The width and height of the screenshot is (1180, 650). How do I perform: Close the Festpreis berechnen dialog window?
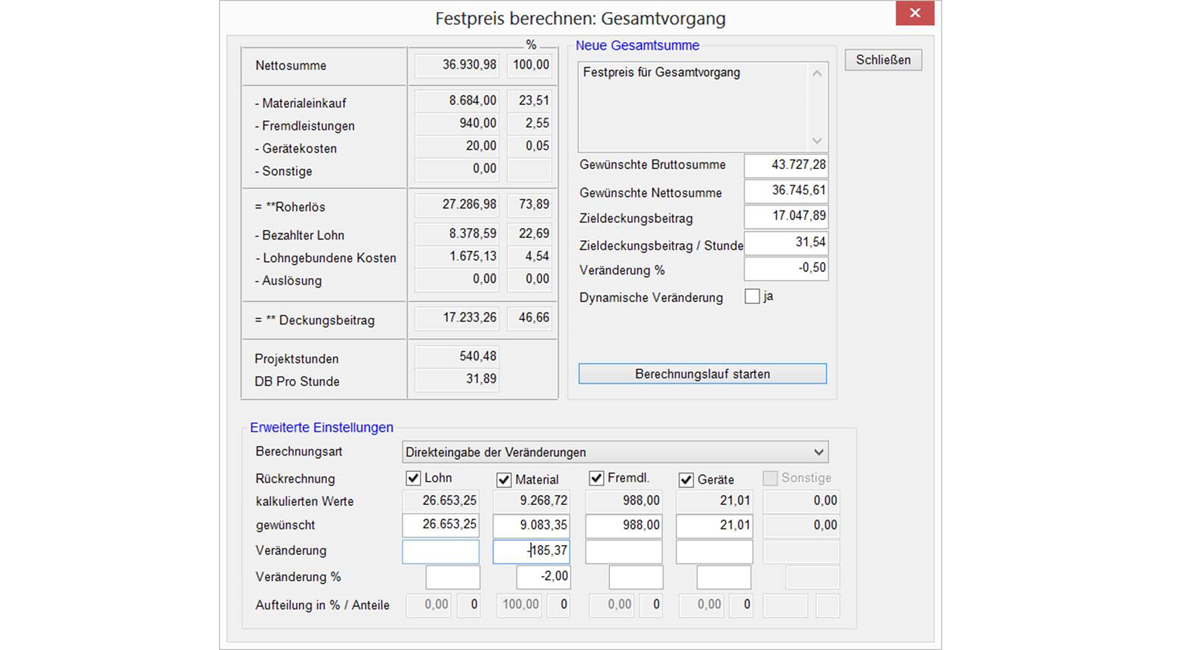pos(914,14)
